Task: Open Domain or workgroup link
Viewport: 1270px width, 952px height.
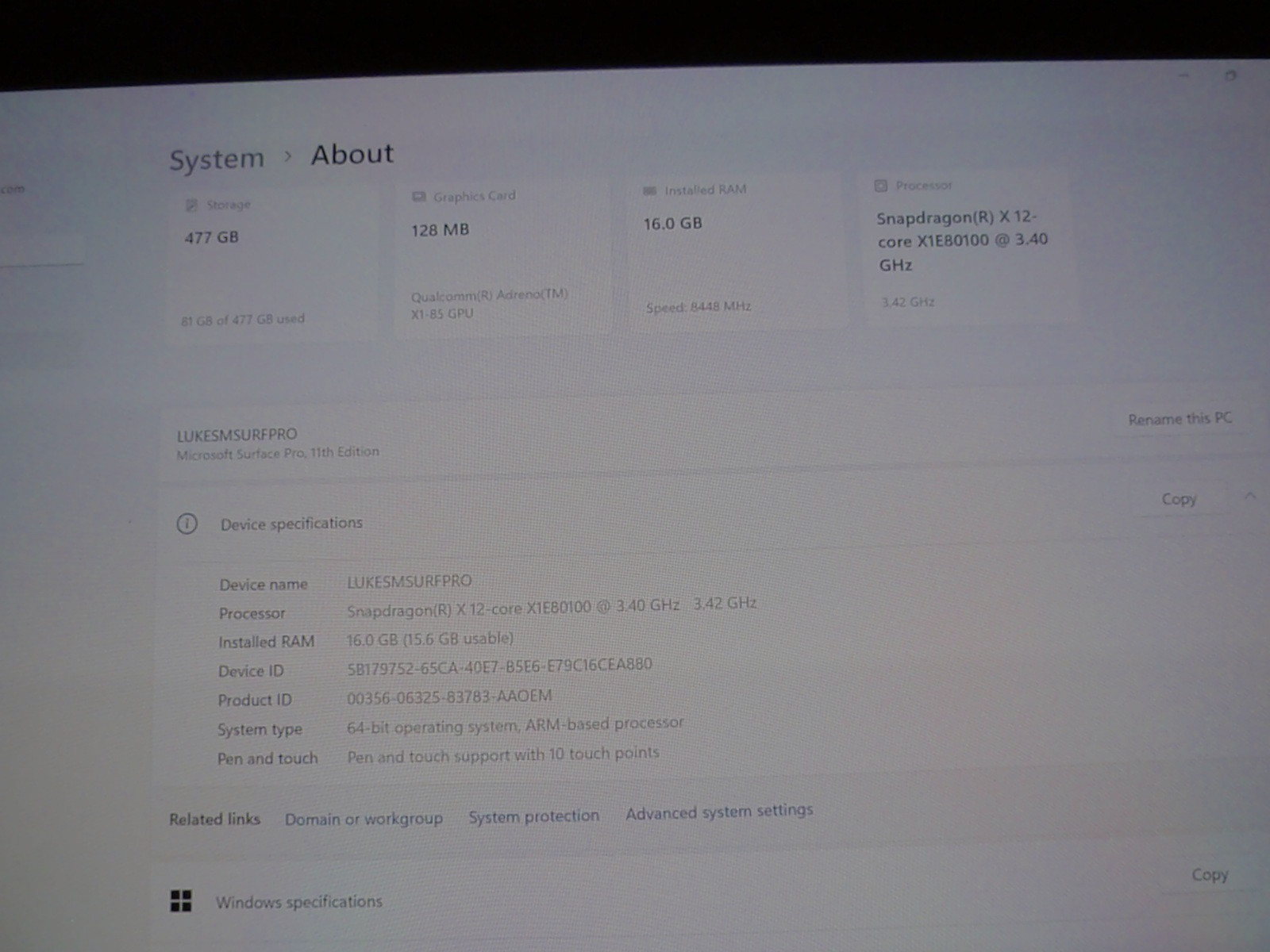Action: [364, 819]
